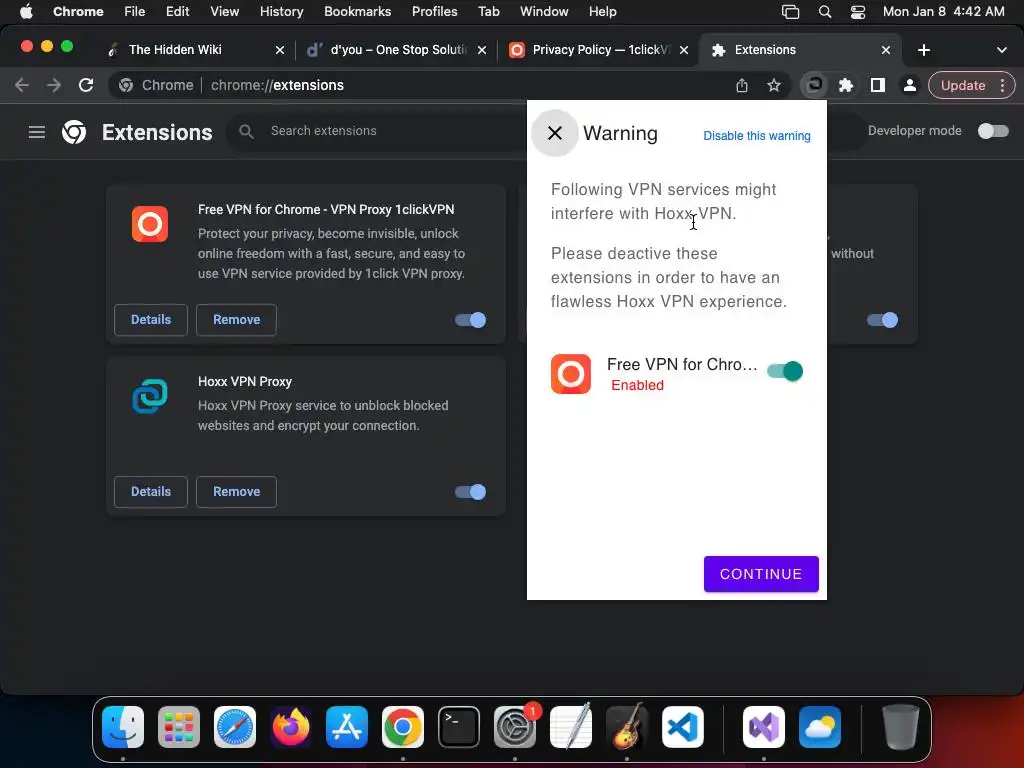The image size is (1024, 768).
Task: Click the menu bar clock Mon Jan 8
Action: [x=944, y=12]
